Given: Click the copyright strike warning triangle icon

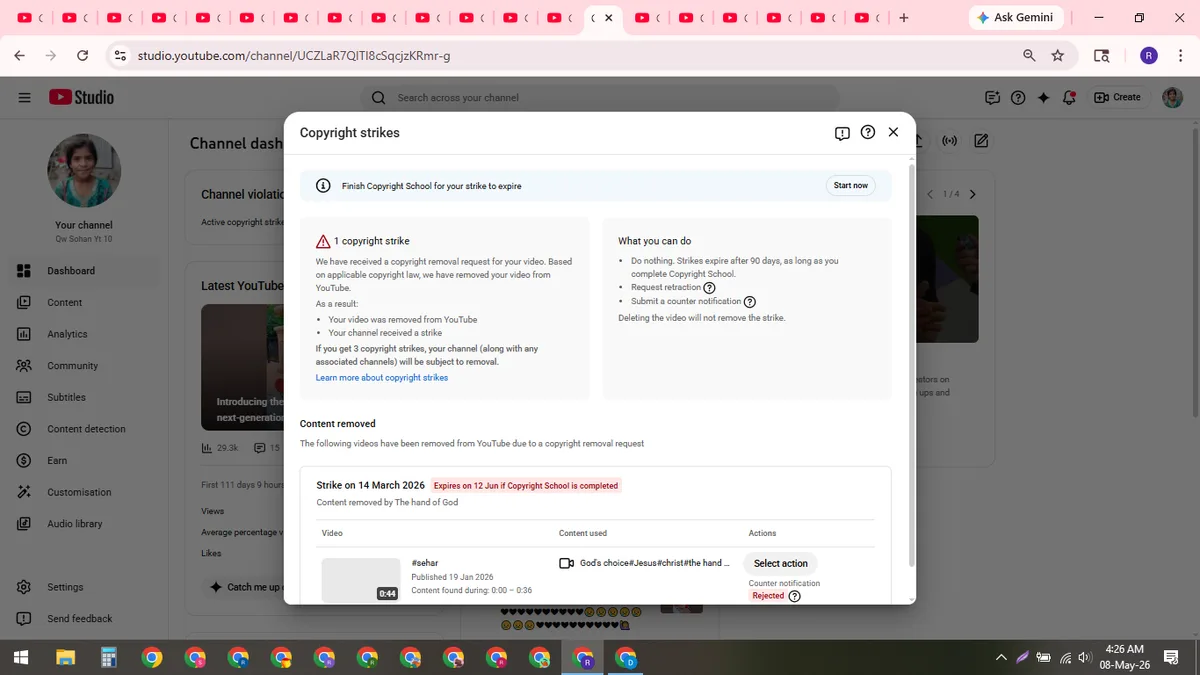Looking at the screenshot, I should click(x=323, y=241).
